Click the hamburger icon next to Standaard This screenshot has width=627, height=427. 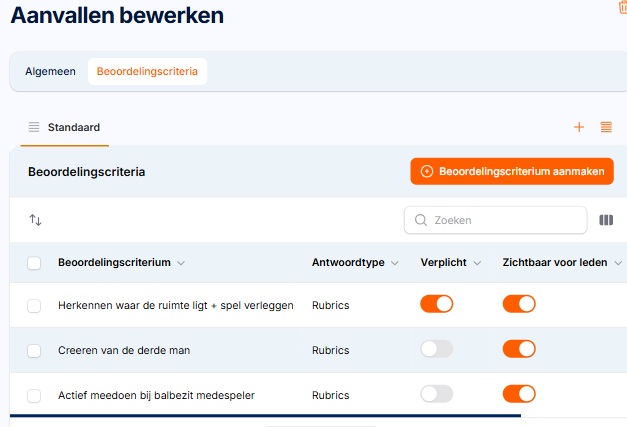(34, 127)
